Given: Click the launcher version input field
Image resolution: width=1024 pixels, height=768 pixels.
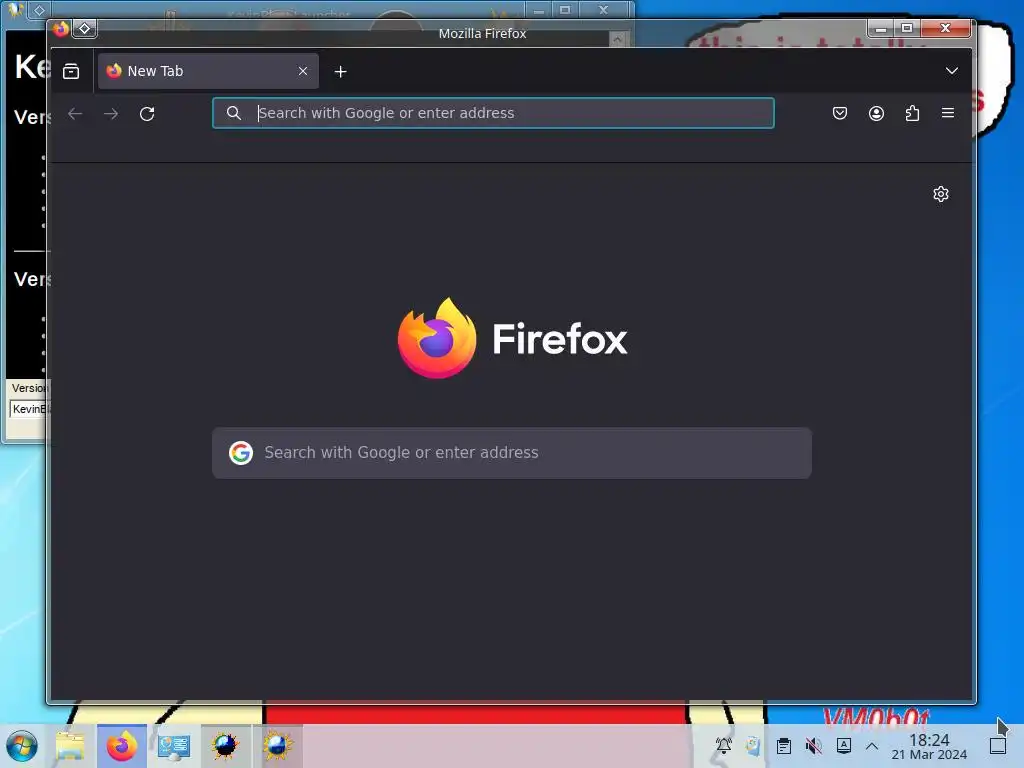Looking at the screenshot, I should pyautogui.click(x=29, y=409).
